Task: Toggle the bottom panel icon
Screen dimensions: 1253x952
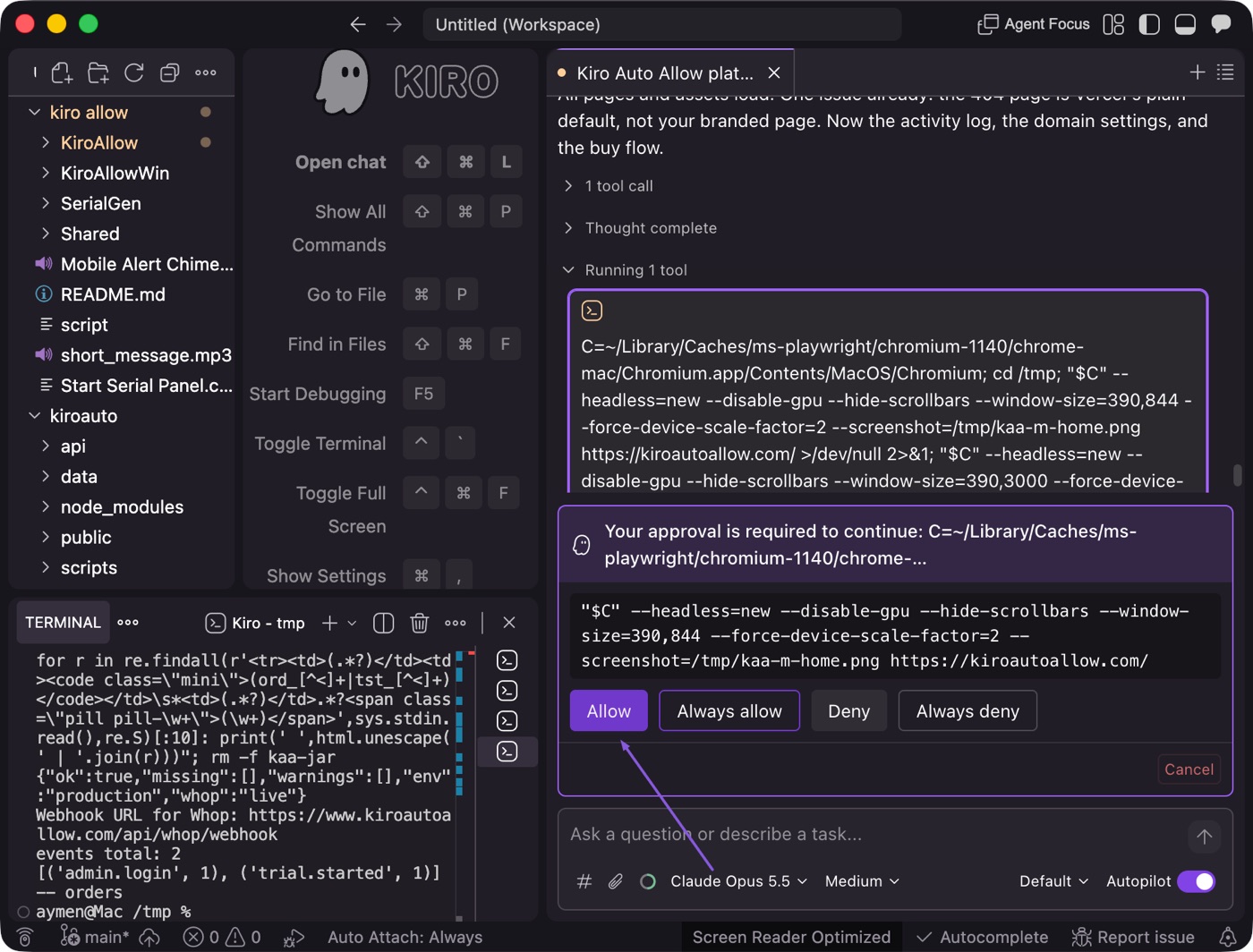Action: coord(1185,24)
